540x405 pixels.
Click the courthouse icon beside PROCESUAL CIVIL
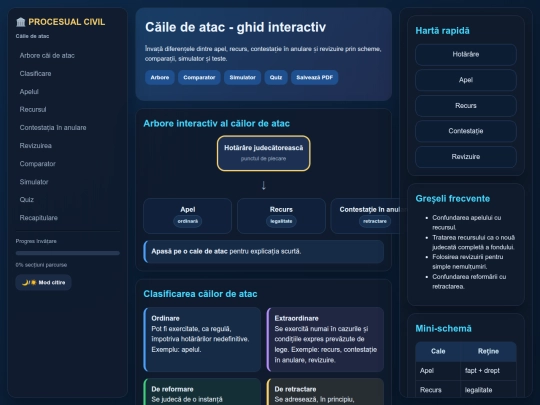(x=21, y=22)
